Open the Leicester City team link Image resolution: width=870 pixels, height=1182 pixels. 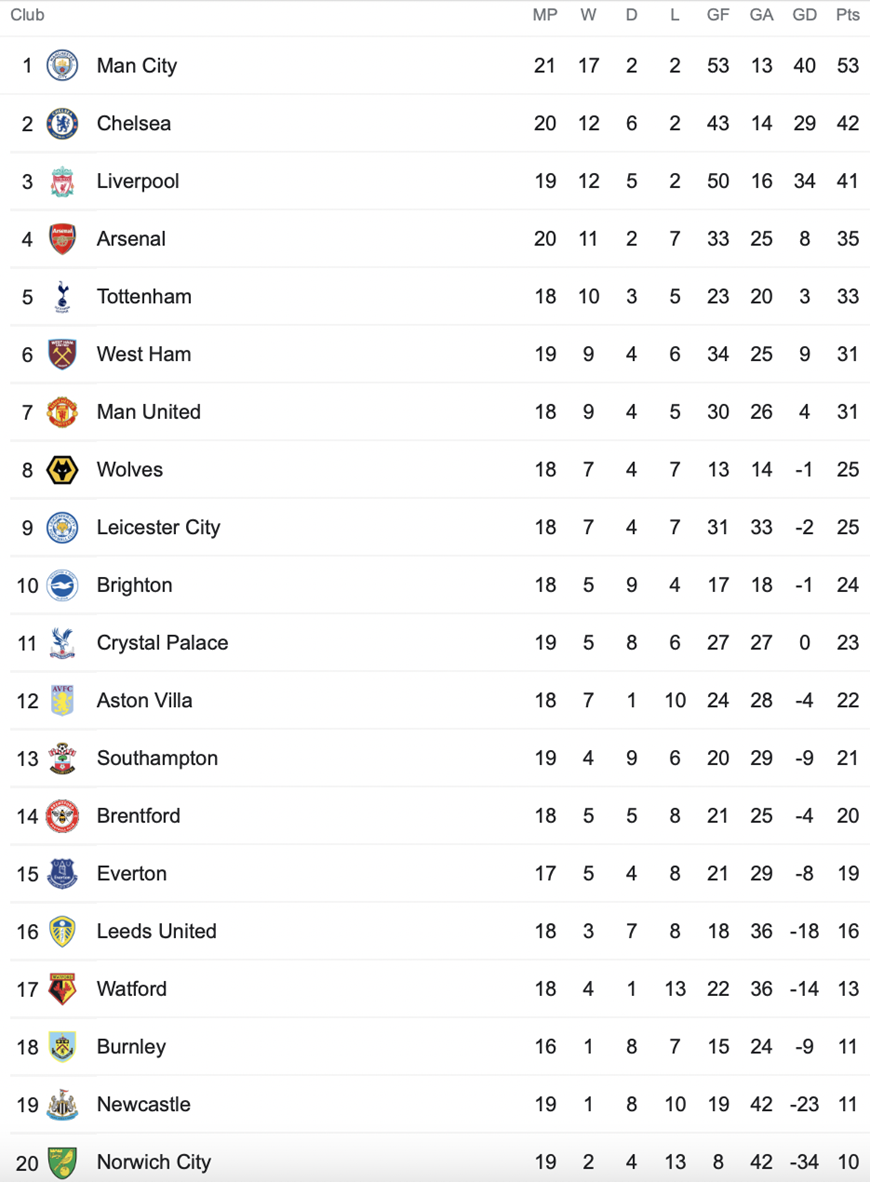point(158,527)
